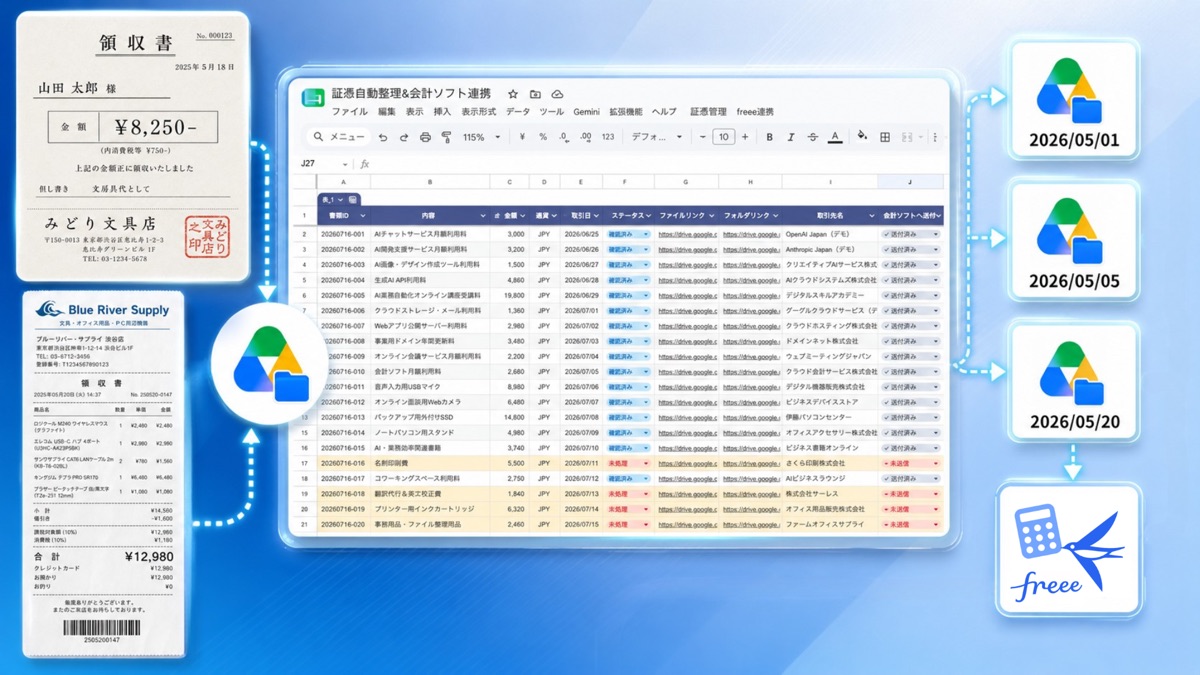Toggle strikethrough formatting icon
The height and width of the screenshot is (675, 1200).
pos(813,137)
